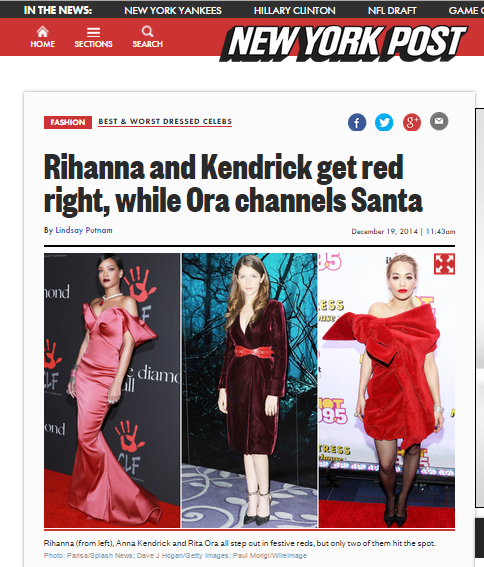
Task: Click the article headline about Rihanna
Action: 233,183
